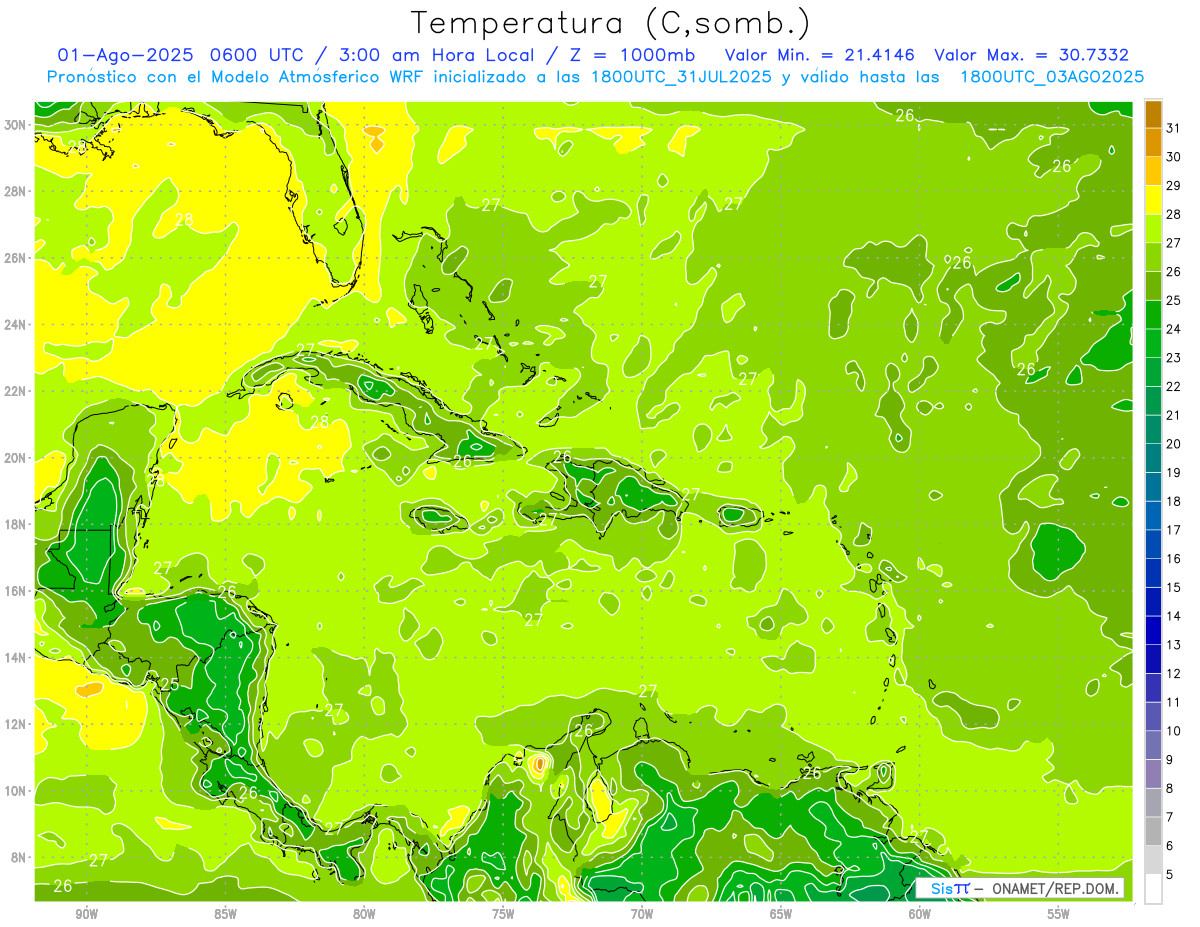
Task: Click the 30N latitude axis label
Action: pyautogui.click(x=16, y=125)
